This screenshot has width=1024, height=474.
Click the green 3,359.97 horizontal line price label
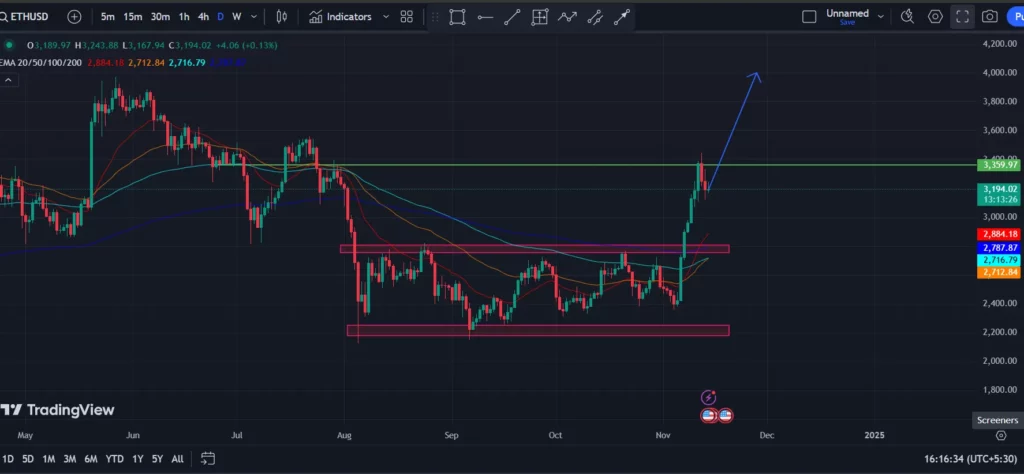[x=997, y=165]
